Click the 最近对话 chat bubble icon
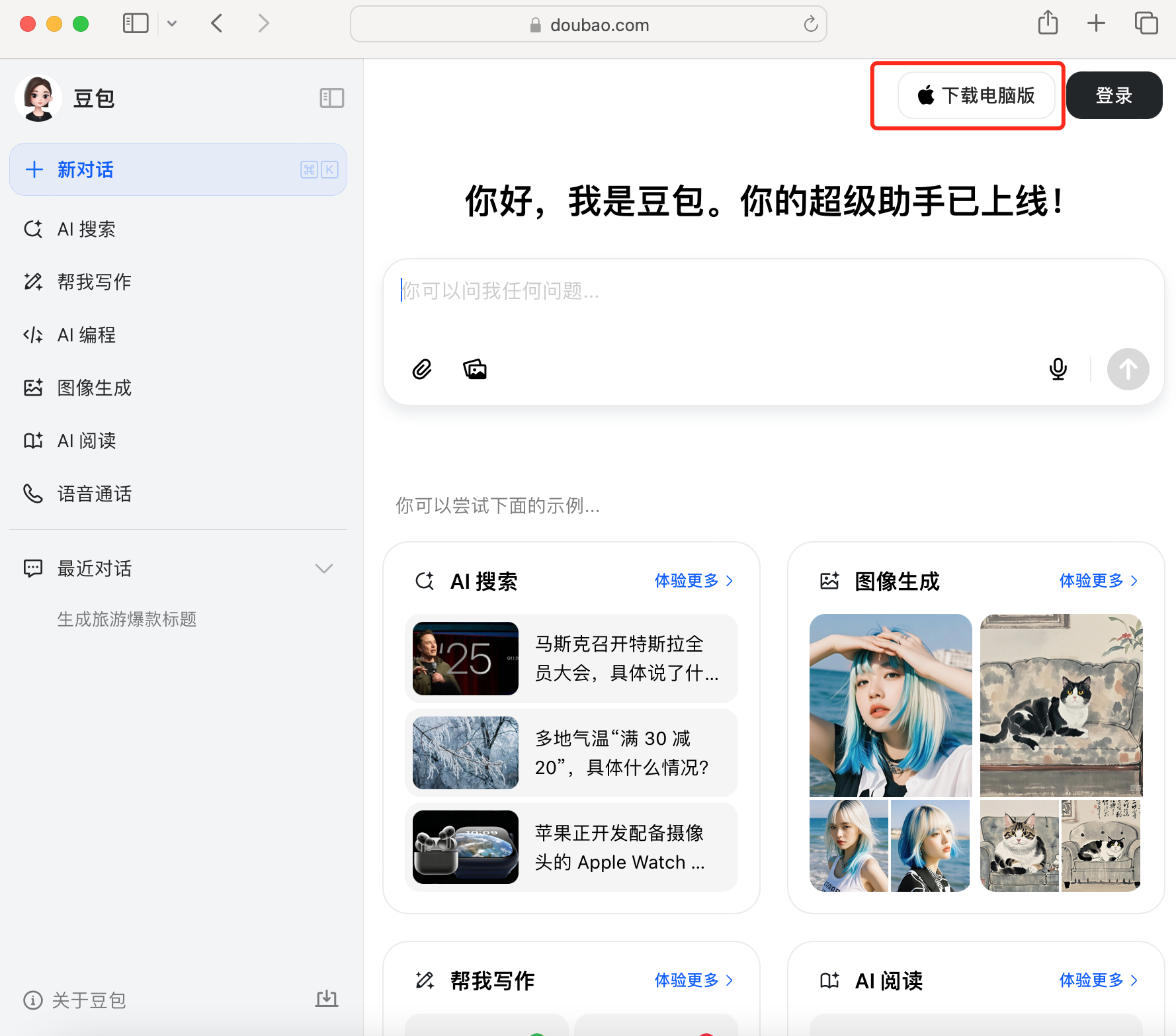Screen dimensions: 1176x1036 click(33, 568)
